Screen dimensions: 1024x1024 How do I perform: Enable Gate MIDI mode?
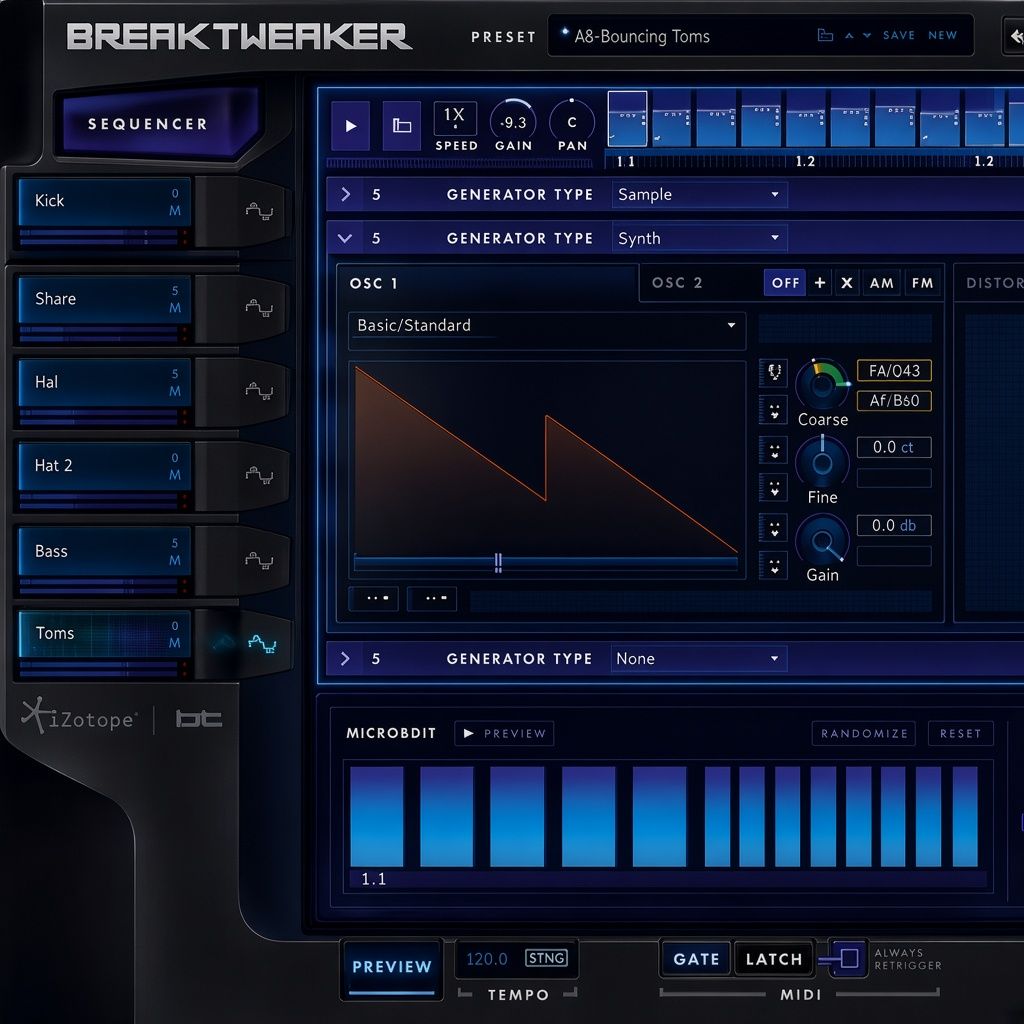tap(696, 959)
